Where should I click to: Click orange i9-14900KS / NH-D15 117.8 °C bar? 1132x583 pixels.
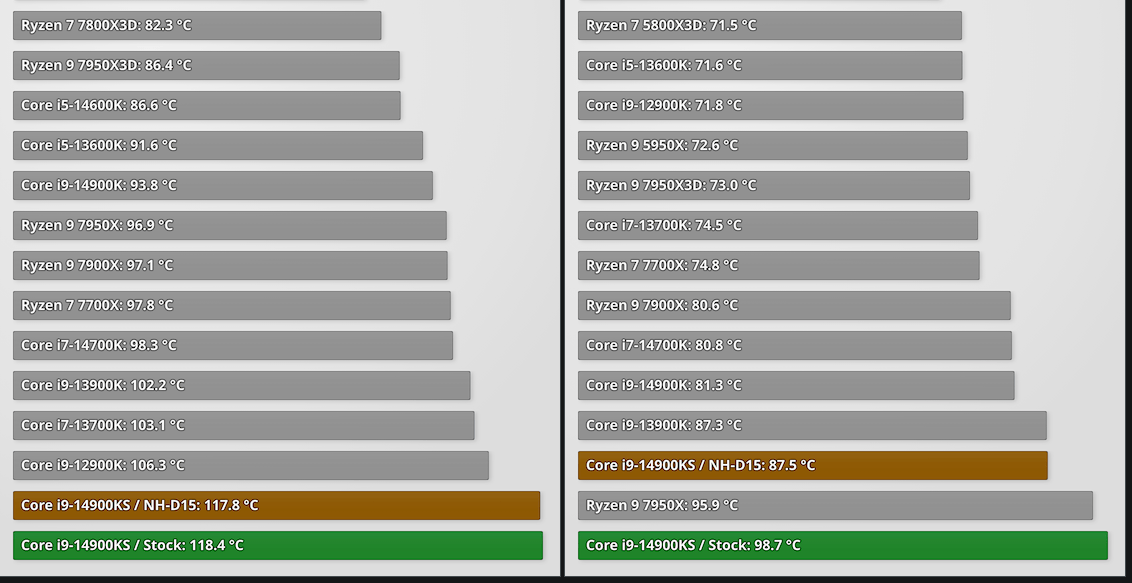[x=277, y=506]
